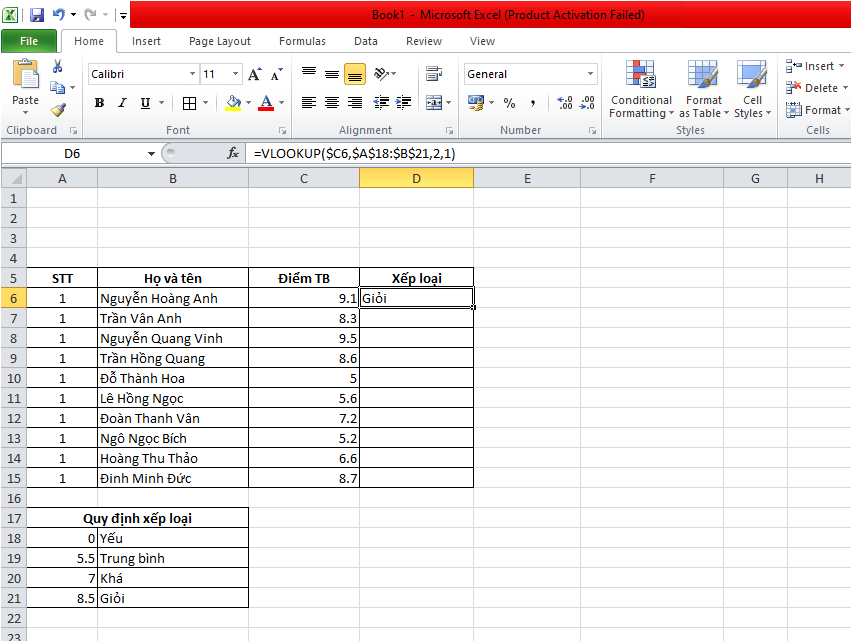The width and height of the screenshot is (851, 641).
Task: Click the Increase Indent icon
Action: [403, 103]
